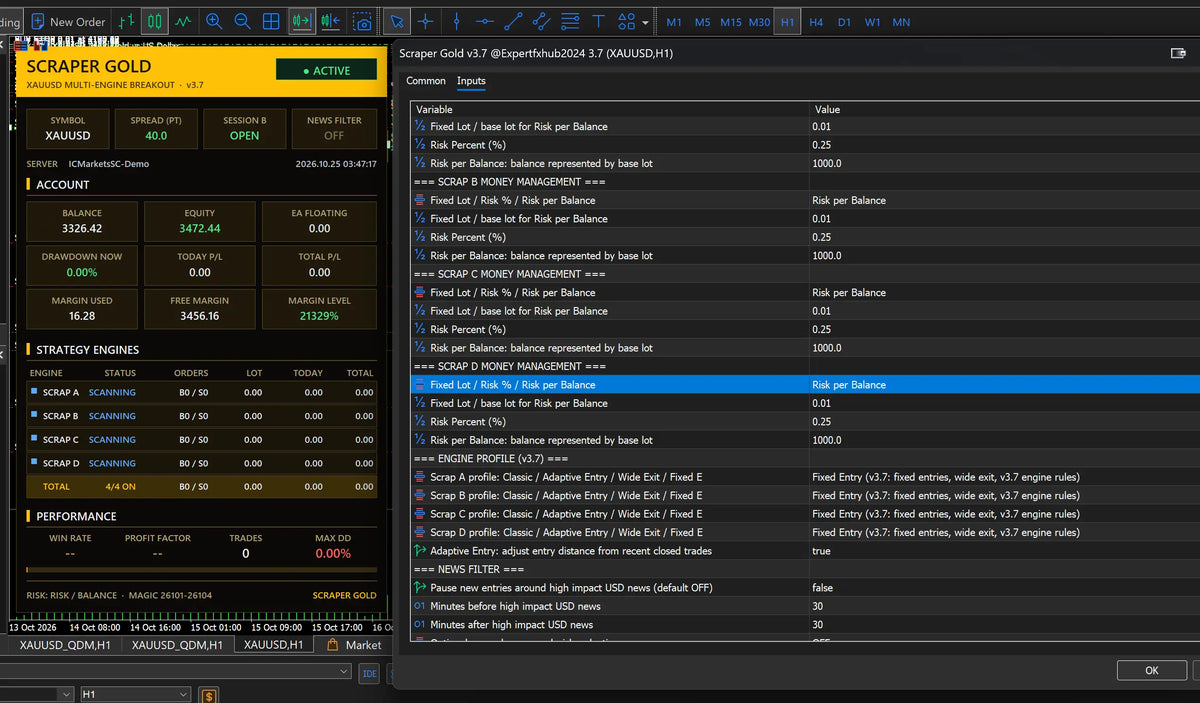Select the equidistant channel tool
The height and width of the screenshot is (703, 1200).
tap(541, 21)
